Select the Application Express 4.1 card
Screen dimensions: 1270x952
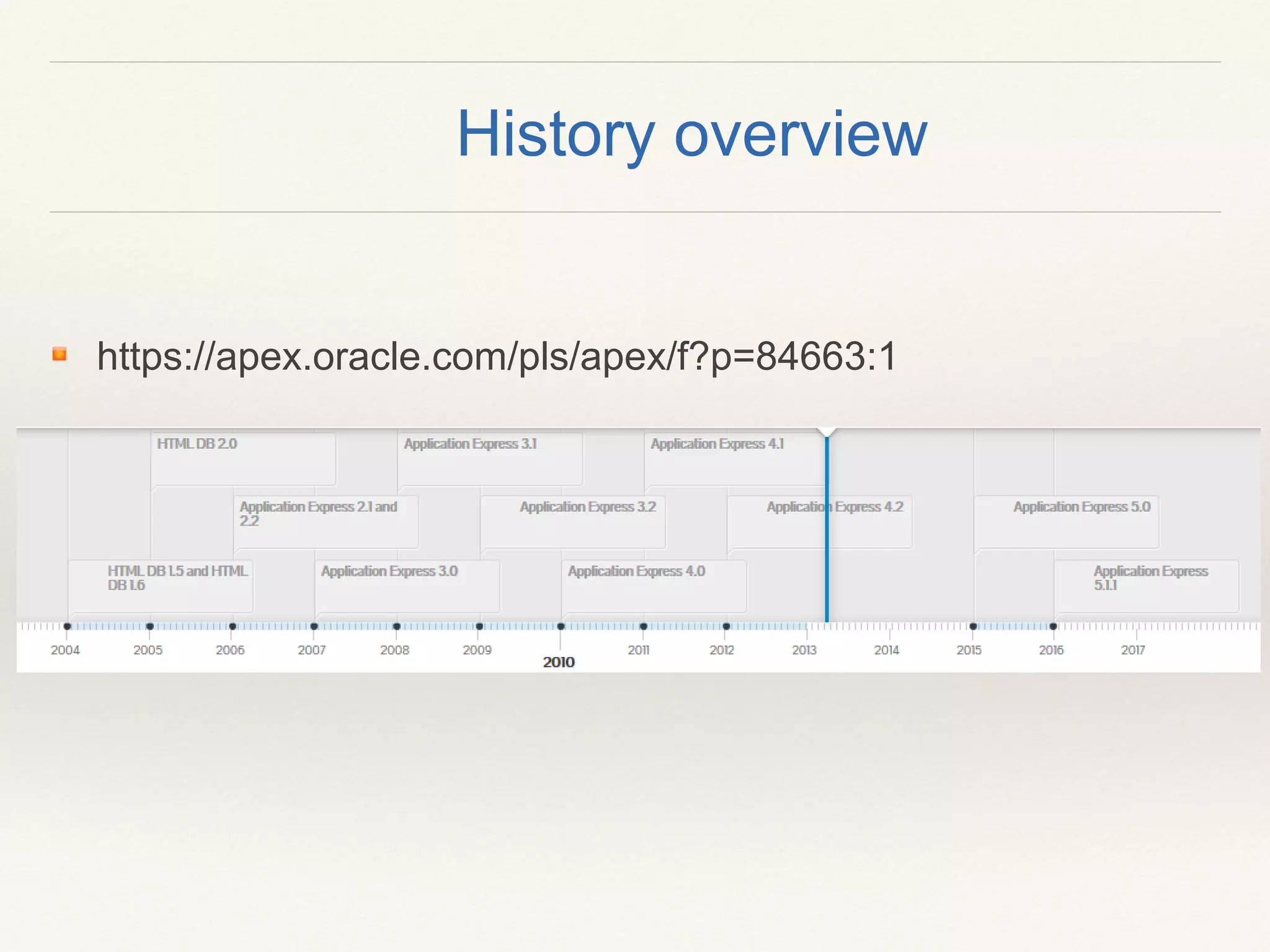pyautogui.click(x=735, y=459)
